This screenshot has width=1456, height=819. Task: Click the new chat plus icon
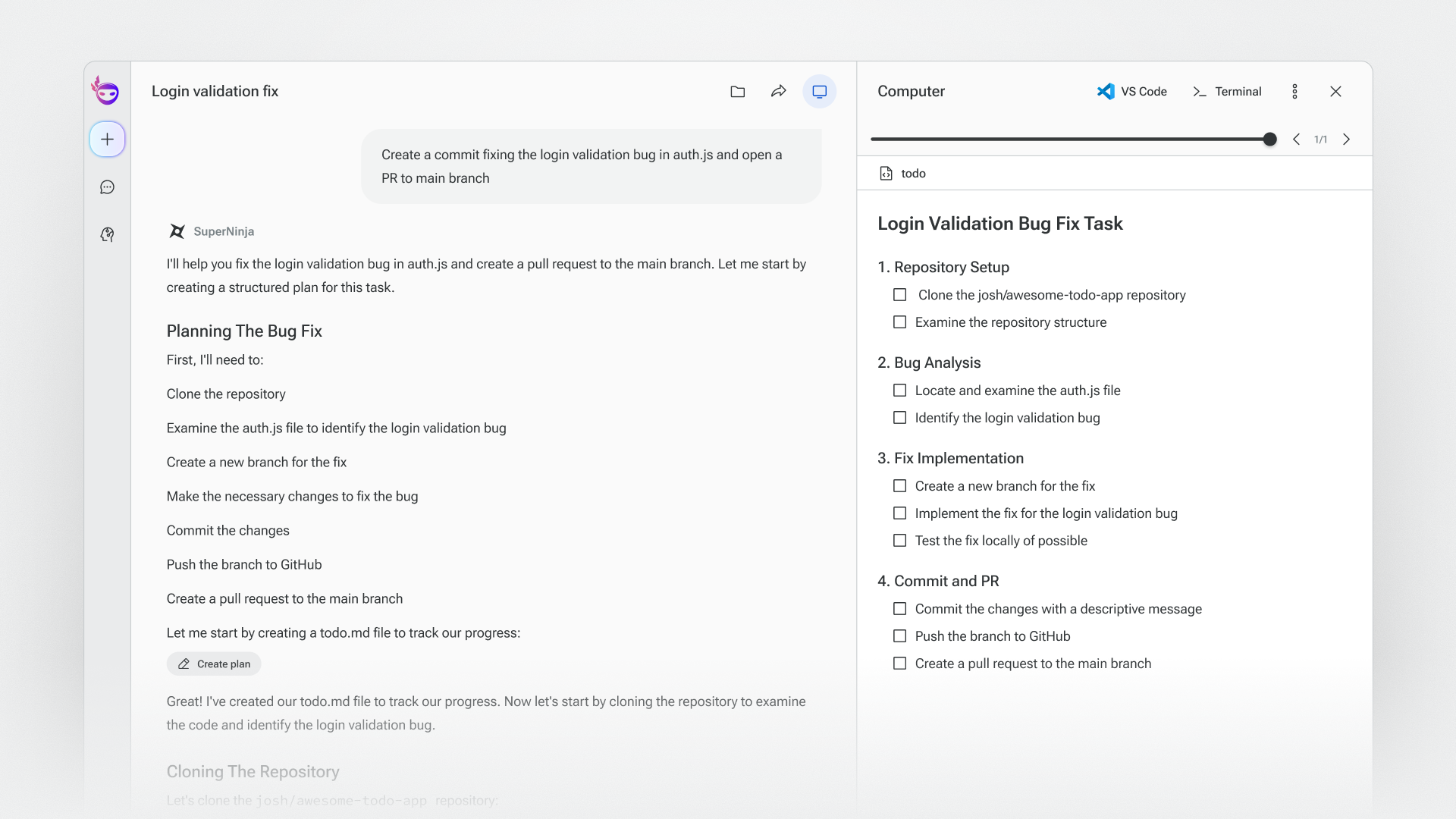pos(107,140)
